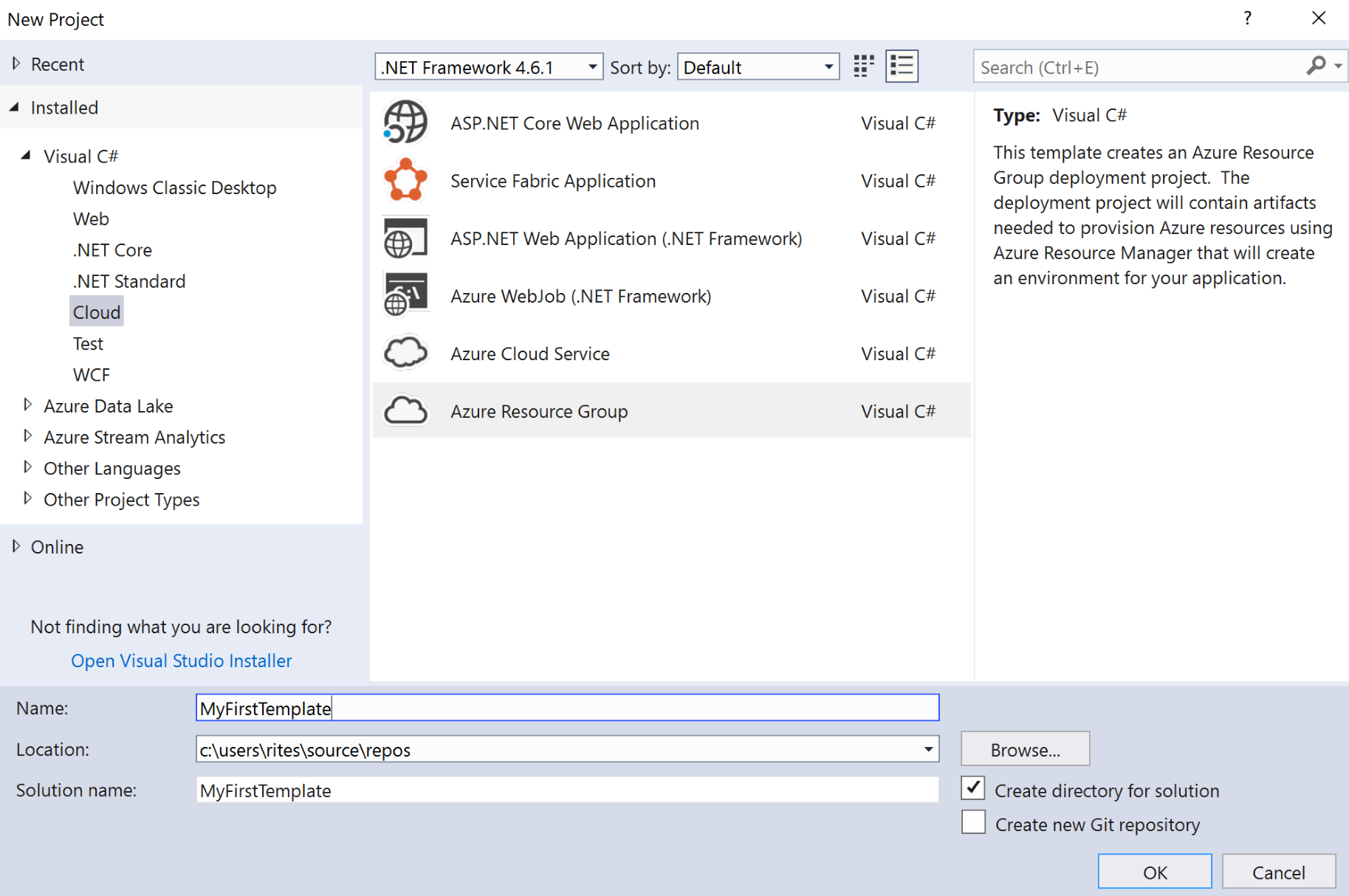
Task: Close the New Project dialog
Action: pos(1319,18)
